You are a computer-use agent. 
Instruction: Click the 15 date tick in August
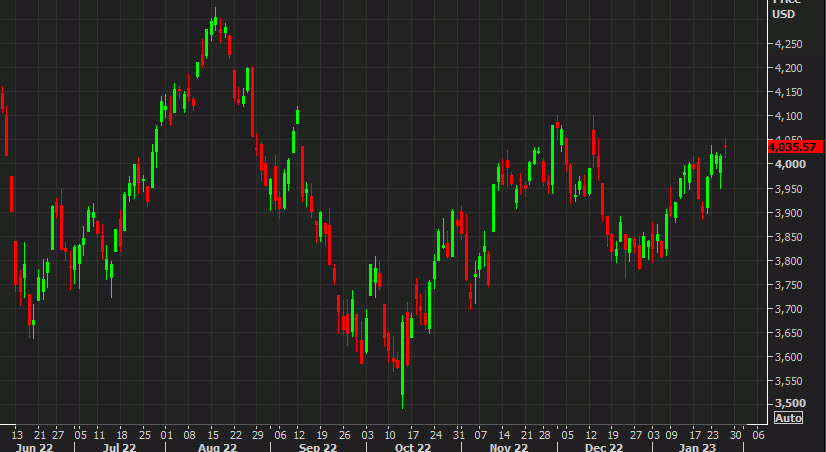coord(213,435)
